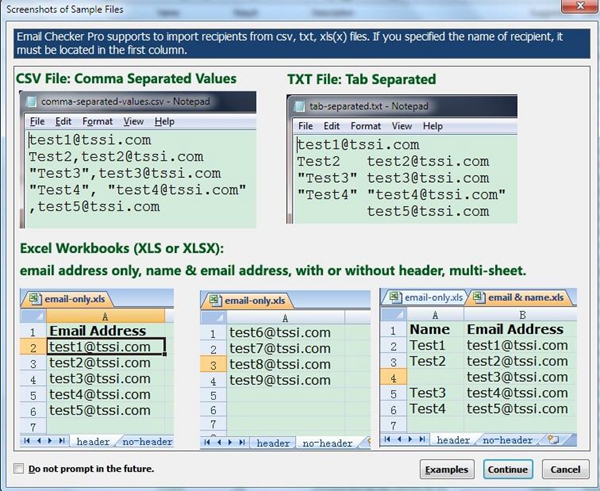Cancel the sample files dialog

pyautogui.click(x=564, y=469)
